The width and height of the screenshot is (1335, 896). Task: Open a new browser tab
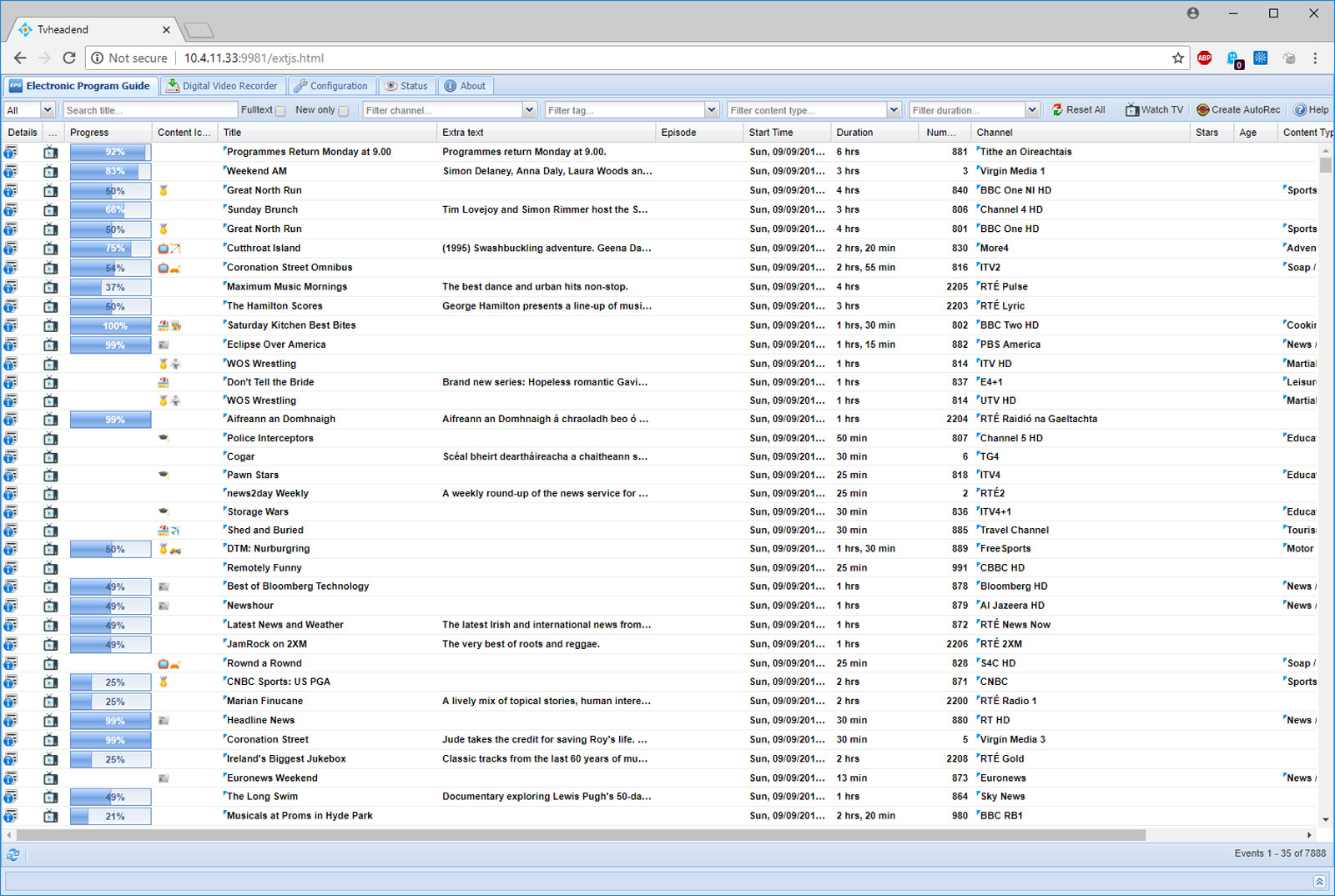tap(199, 31)
